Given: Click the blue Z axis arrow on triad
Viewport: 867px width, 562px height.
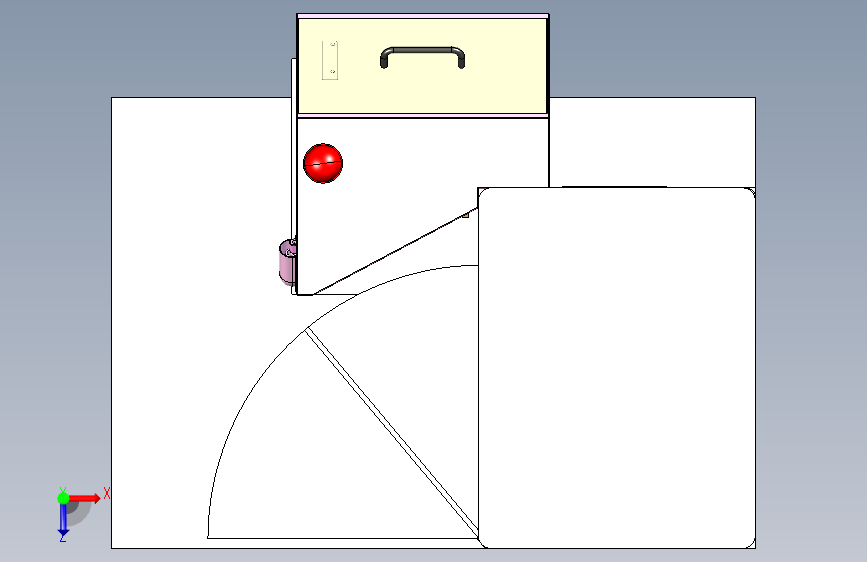Looking at the screenshot, I should [63, 519].
